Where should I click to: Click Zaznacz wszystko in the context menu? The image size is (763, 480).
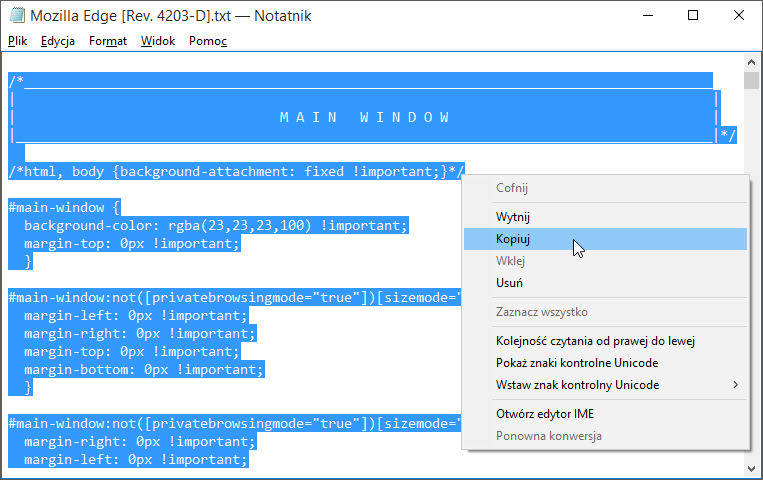click(605, 312)
